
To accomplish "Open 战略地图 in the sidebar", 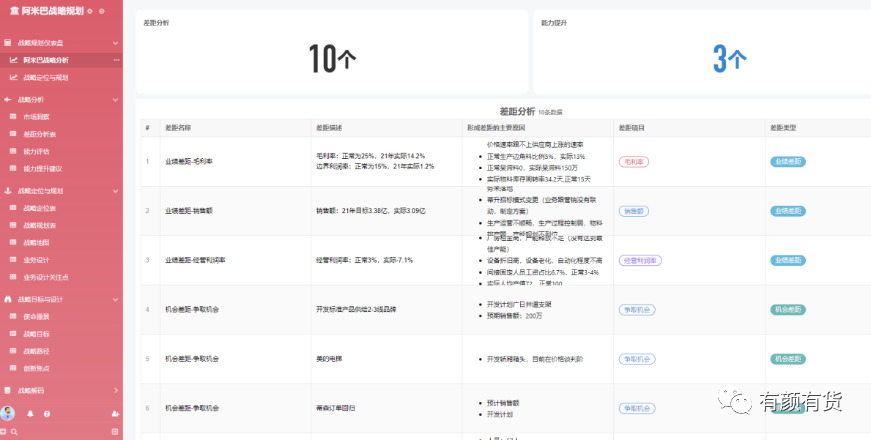I will tap(36, 242).
